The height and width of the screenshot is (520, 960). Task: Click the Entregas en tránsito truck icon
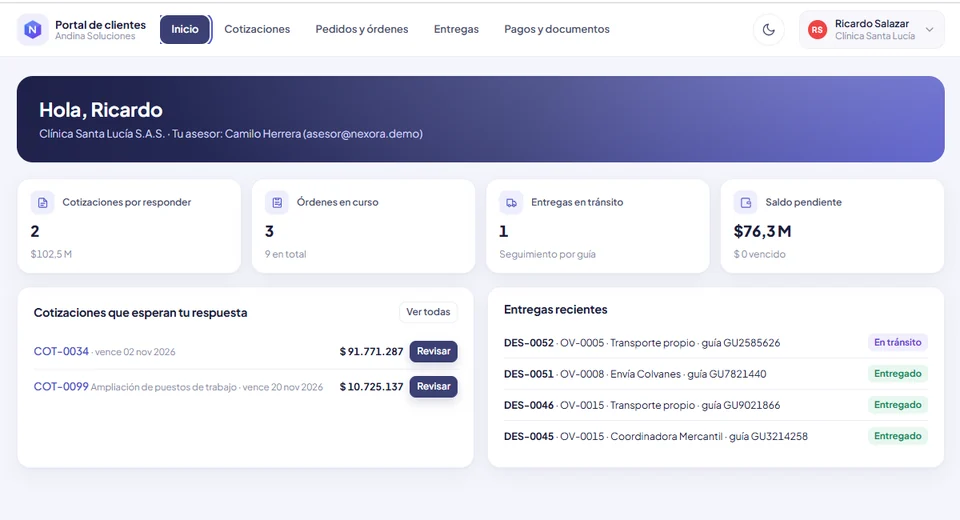tap(511, 202)
